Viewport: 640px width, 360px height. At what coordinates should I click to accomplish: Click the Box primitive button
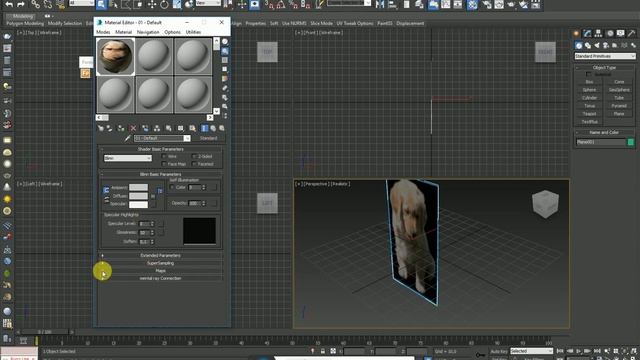coord(589,82)
